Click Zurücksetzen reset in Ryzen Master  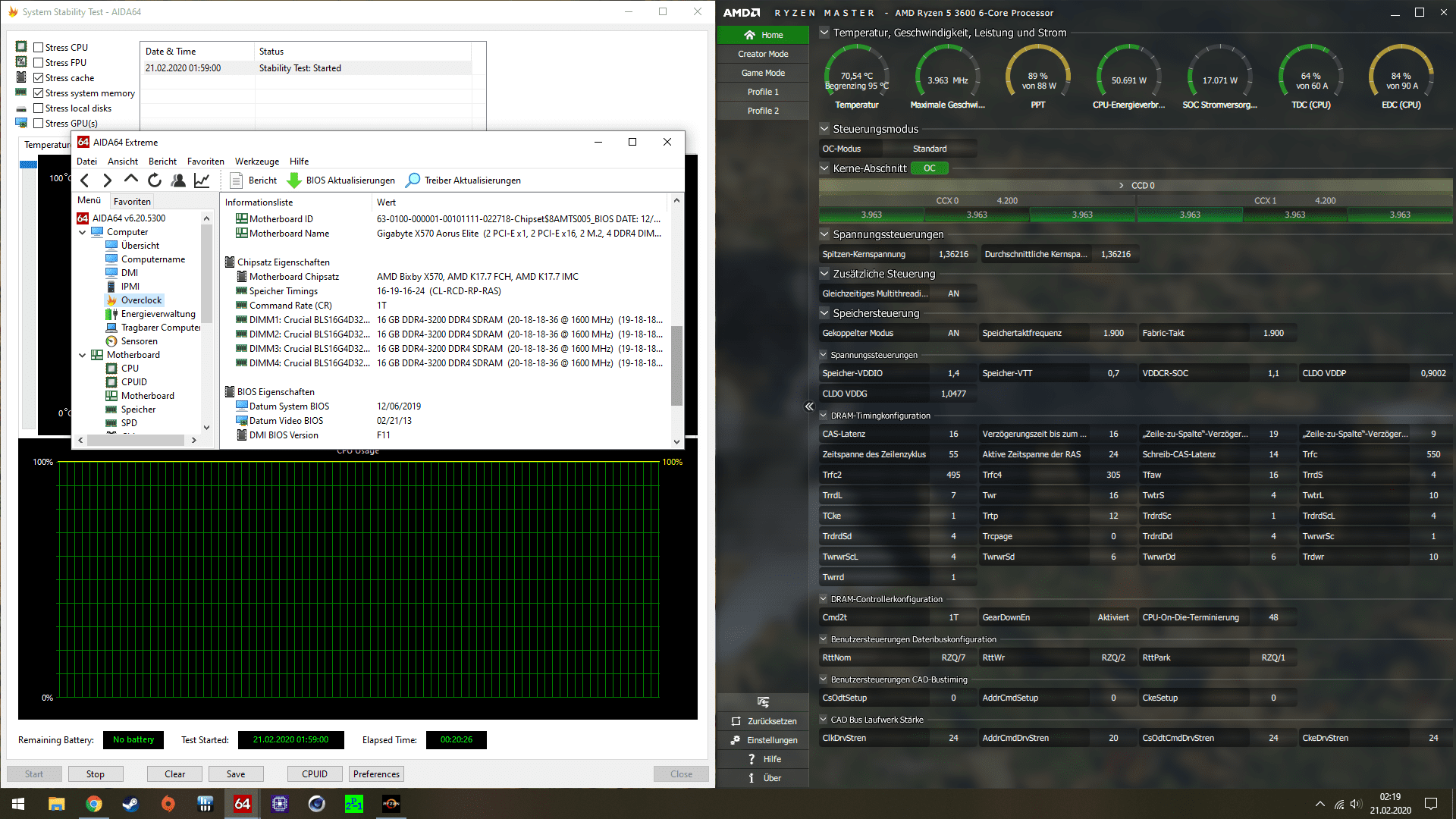(x=763, y=721)
